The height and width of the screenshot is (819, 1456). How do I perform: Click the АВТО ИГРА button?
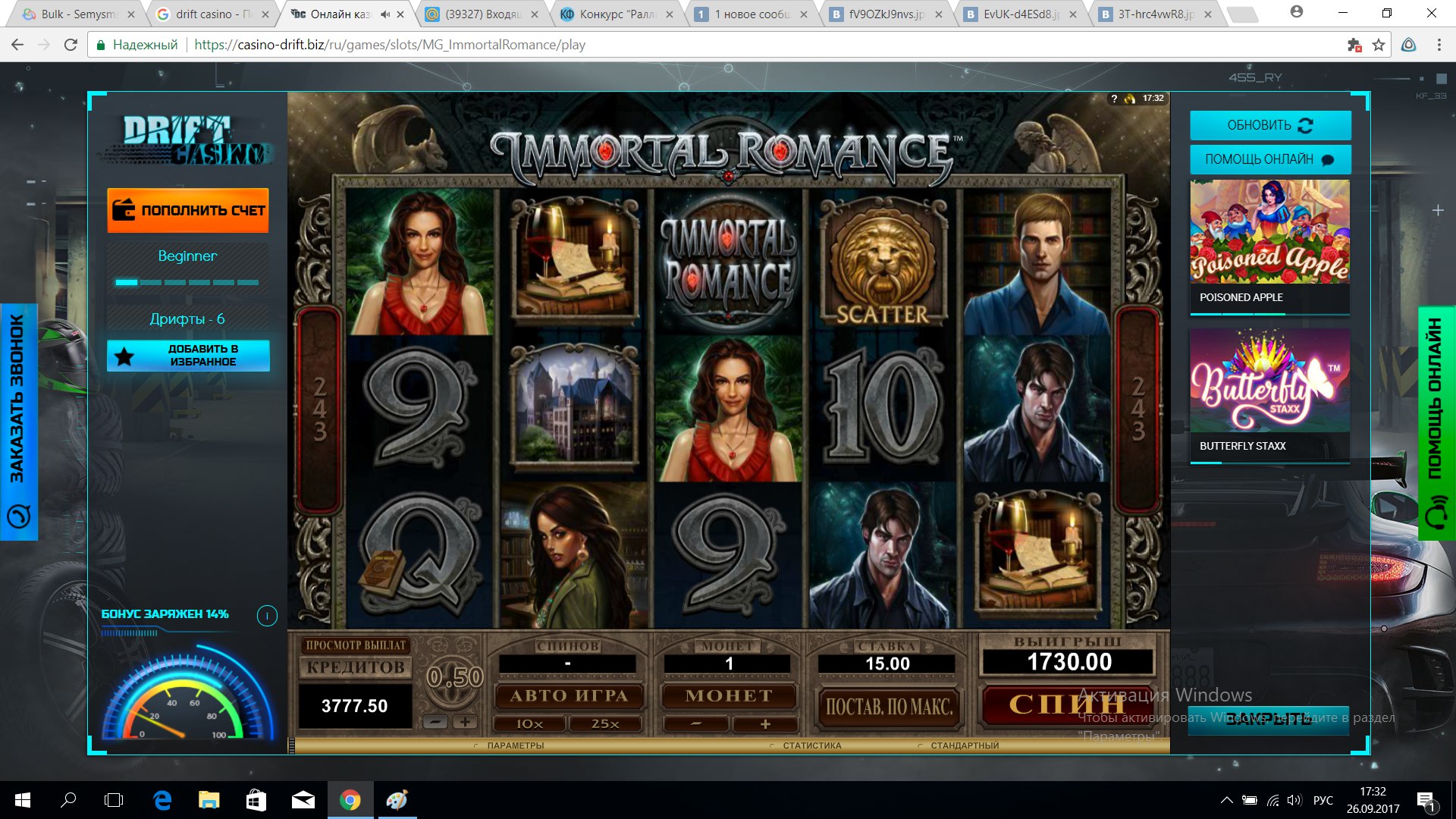point(568,696)
